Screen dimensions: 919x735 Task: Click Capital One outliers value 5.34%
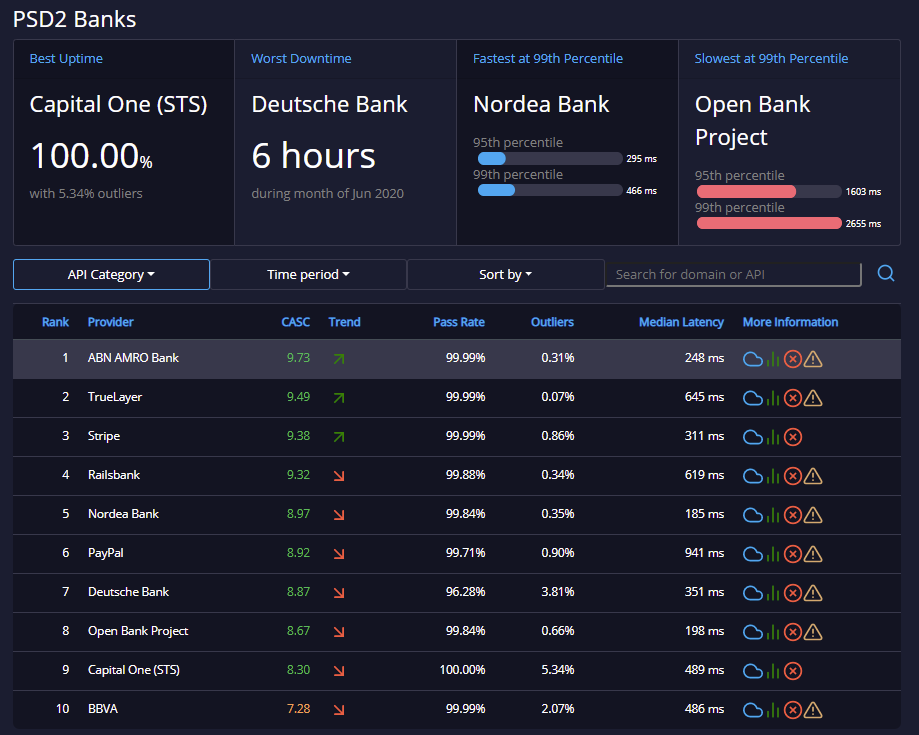tap(557, 669)
